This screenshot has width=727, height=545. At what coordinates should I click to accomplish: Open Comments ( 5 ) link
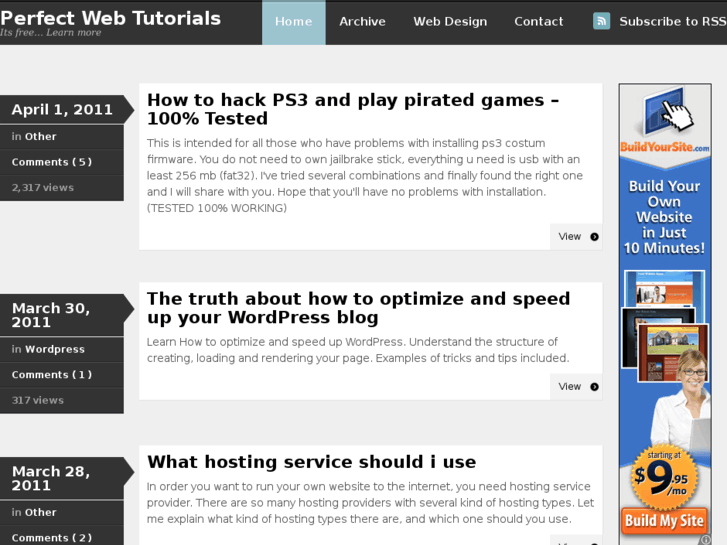52,162
